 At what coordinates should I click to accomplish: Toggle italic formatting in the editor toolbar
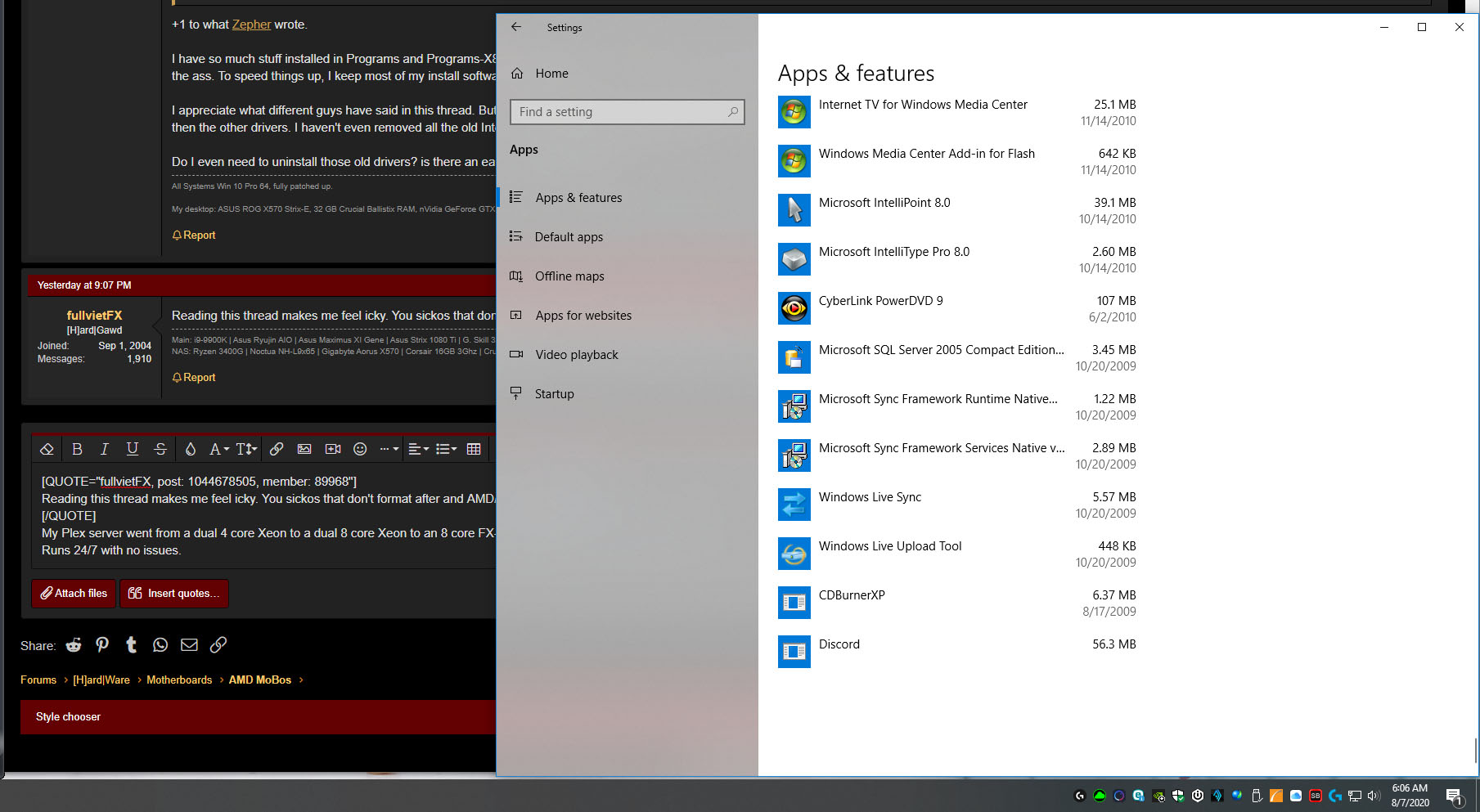click(104, 449)
